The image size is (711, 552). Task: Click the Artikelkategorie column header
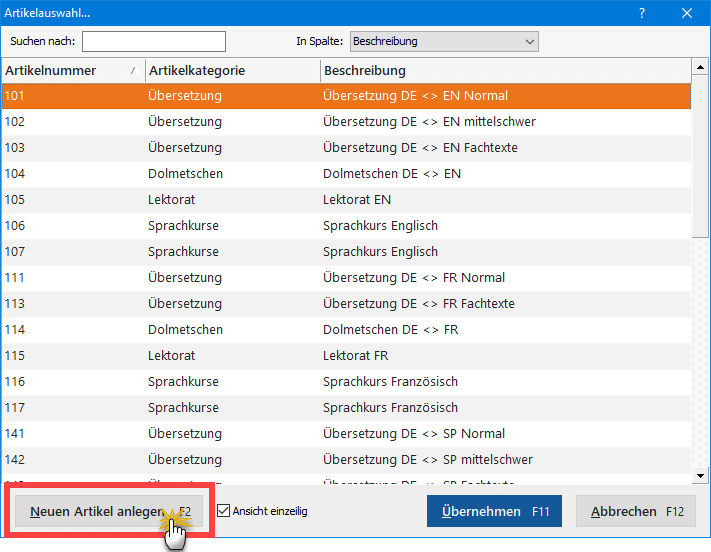pyautogui.click(x=232, y=71)
